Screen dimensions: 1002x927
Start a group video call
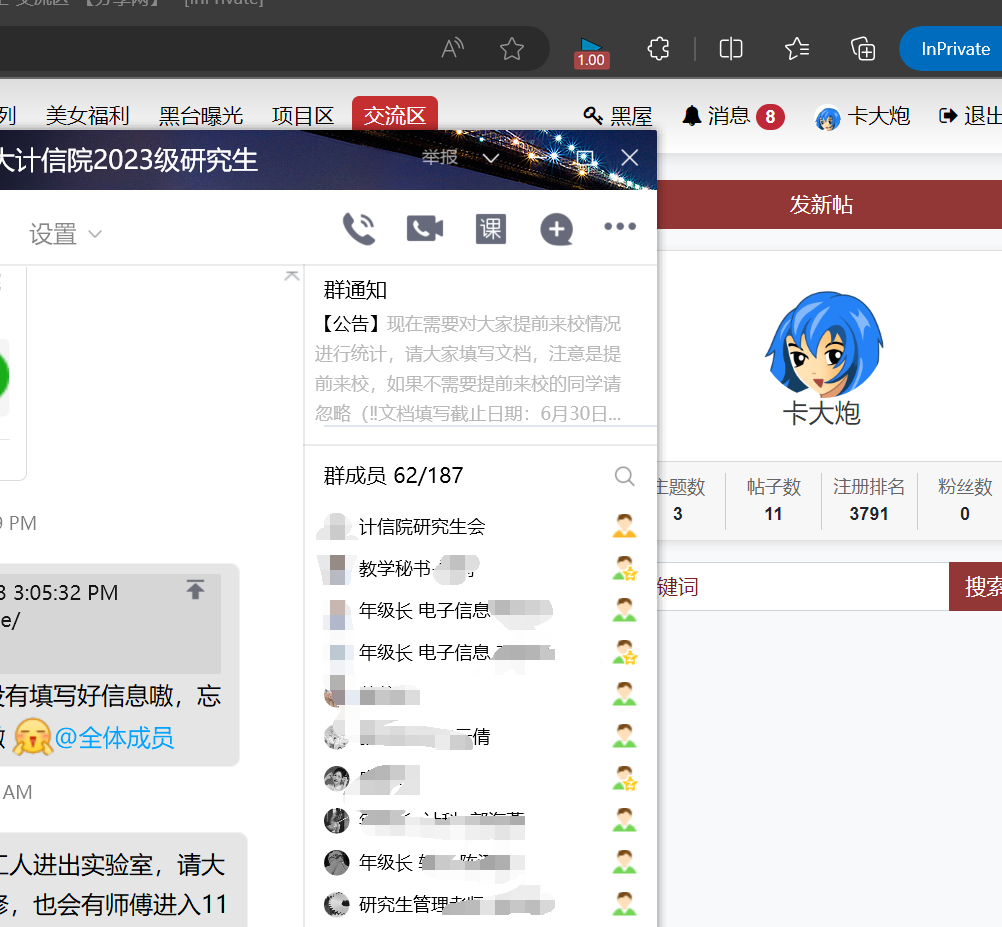[424, 229]
